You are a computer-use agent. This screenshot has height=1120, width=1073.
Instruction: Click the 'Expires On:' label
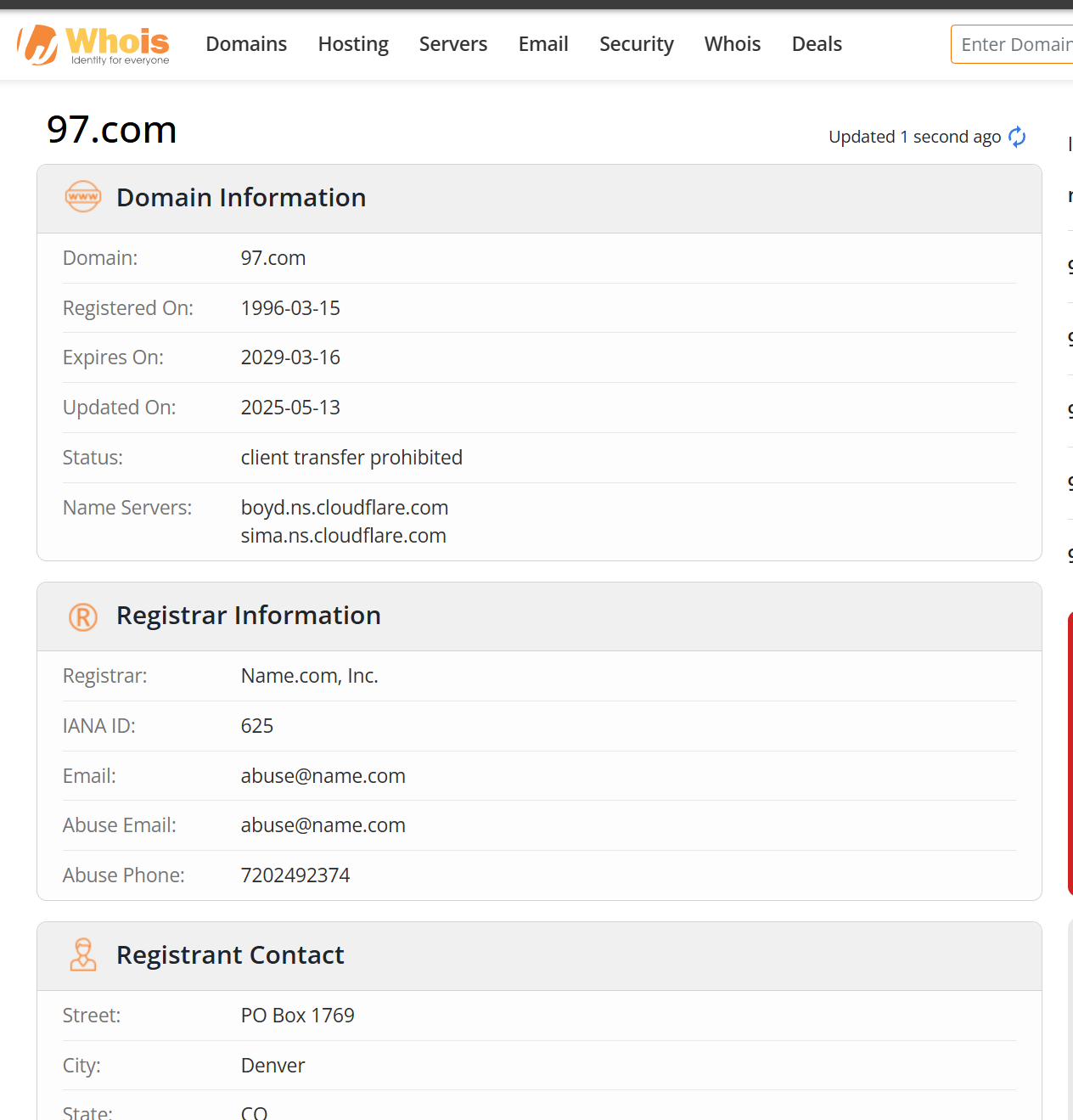114,357
